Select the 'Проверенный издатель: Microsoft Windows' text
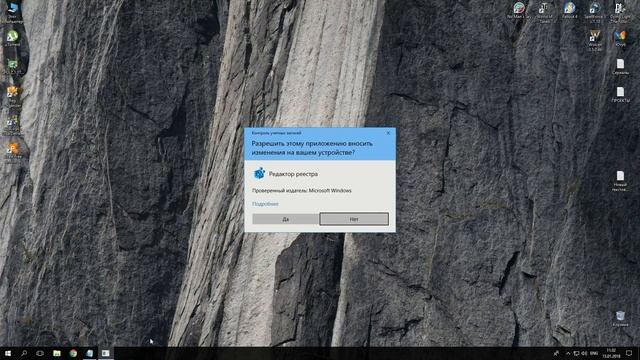Viewport: 640px width, 360px height. click(x=302, y=191)
